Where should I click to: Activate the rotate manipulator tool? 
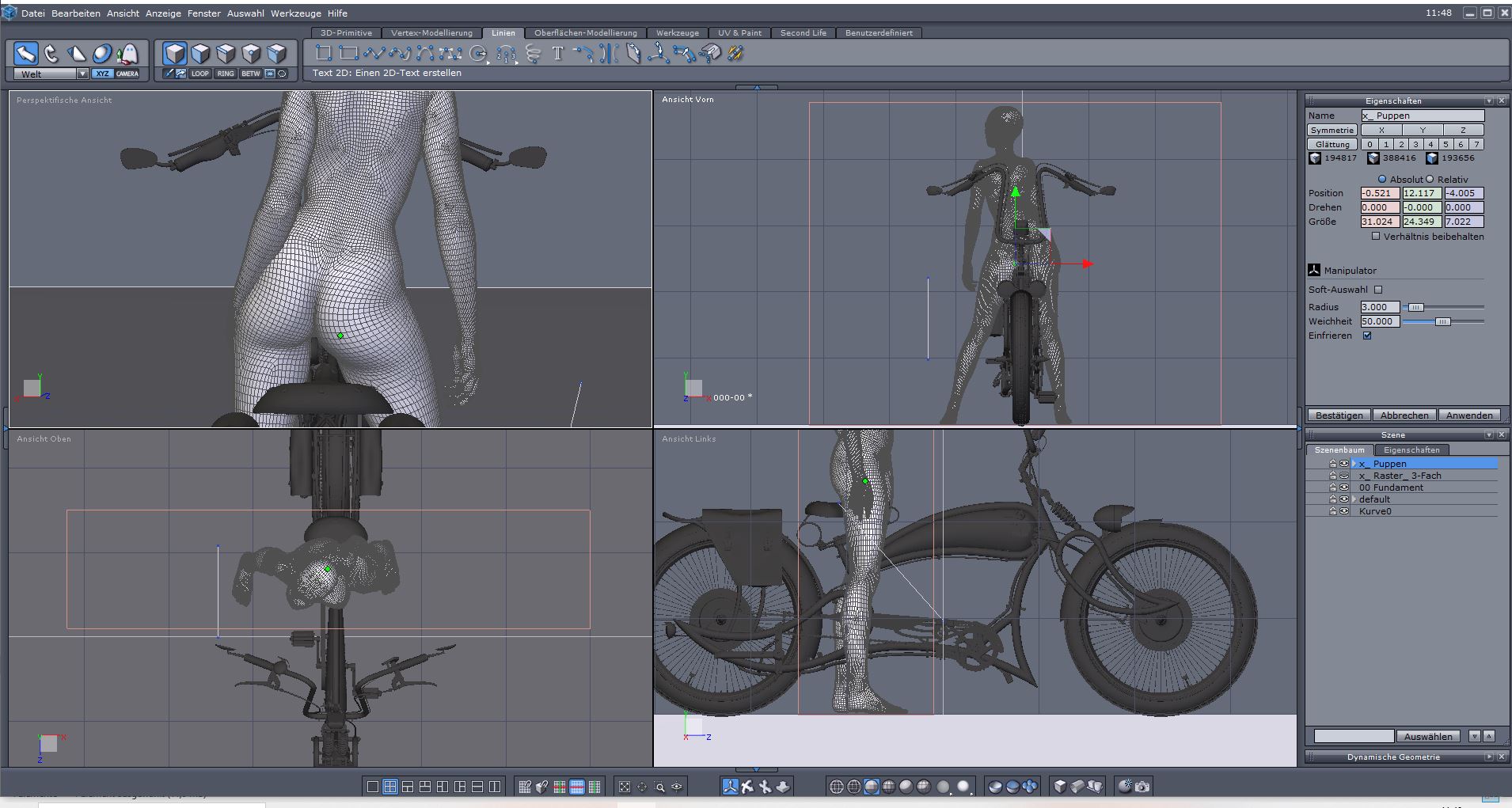click(x=51, y=54)
